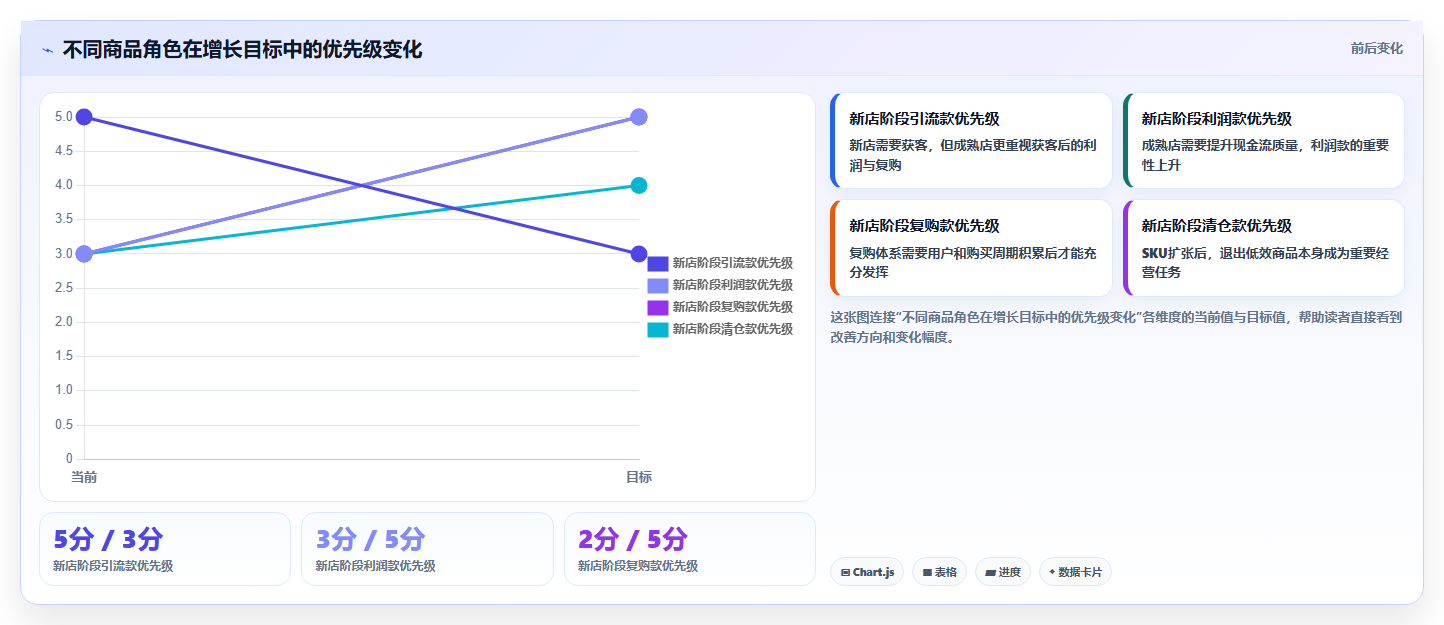Click the icon inside the 表格 chip
1444x625 pixels.
coord(927,573)
